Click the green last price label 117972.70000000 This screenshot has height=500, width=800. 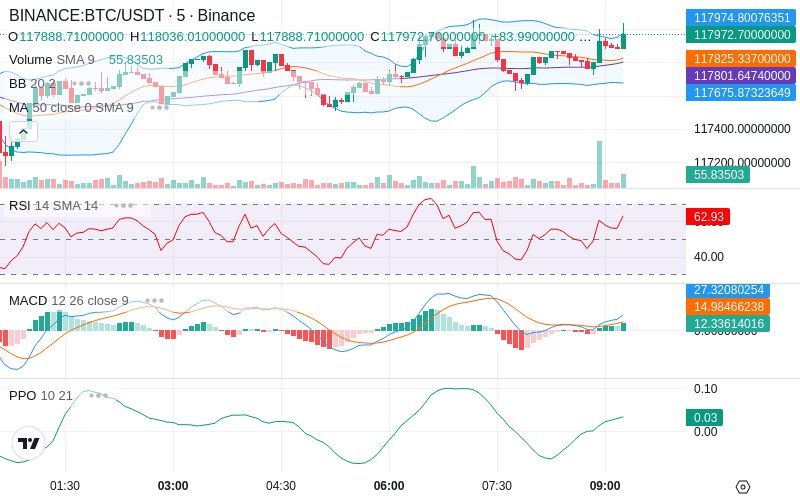click(741, 35)
